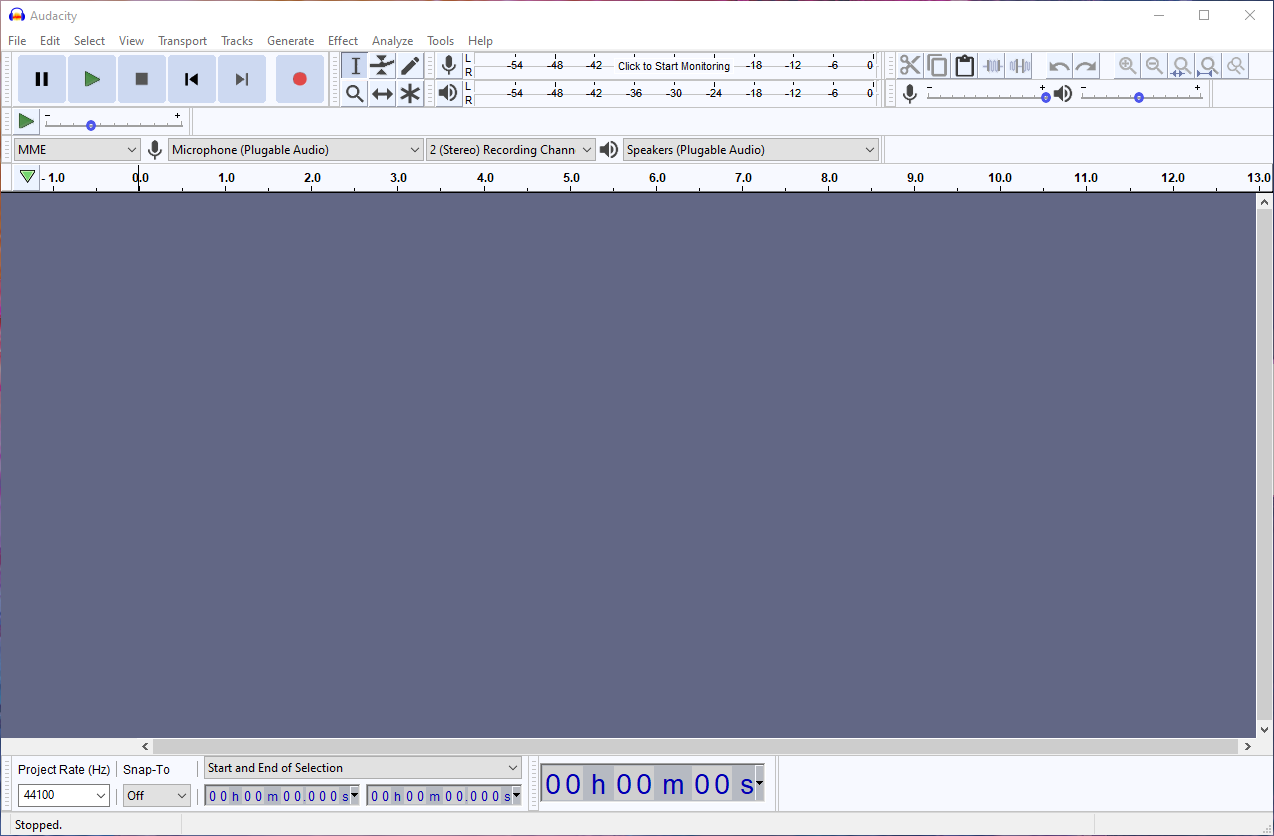1274x836 pixels.
Task: Click the Stop transport button
Action: [142, 79]
